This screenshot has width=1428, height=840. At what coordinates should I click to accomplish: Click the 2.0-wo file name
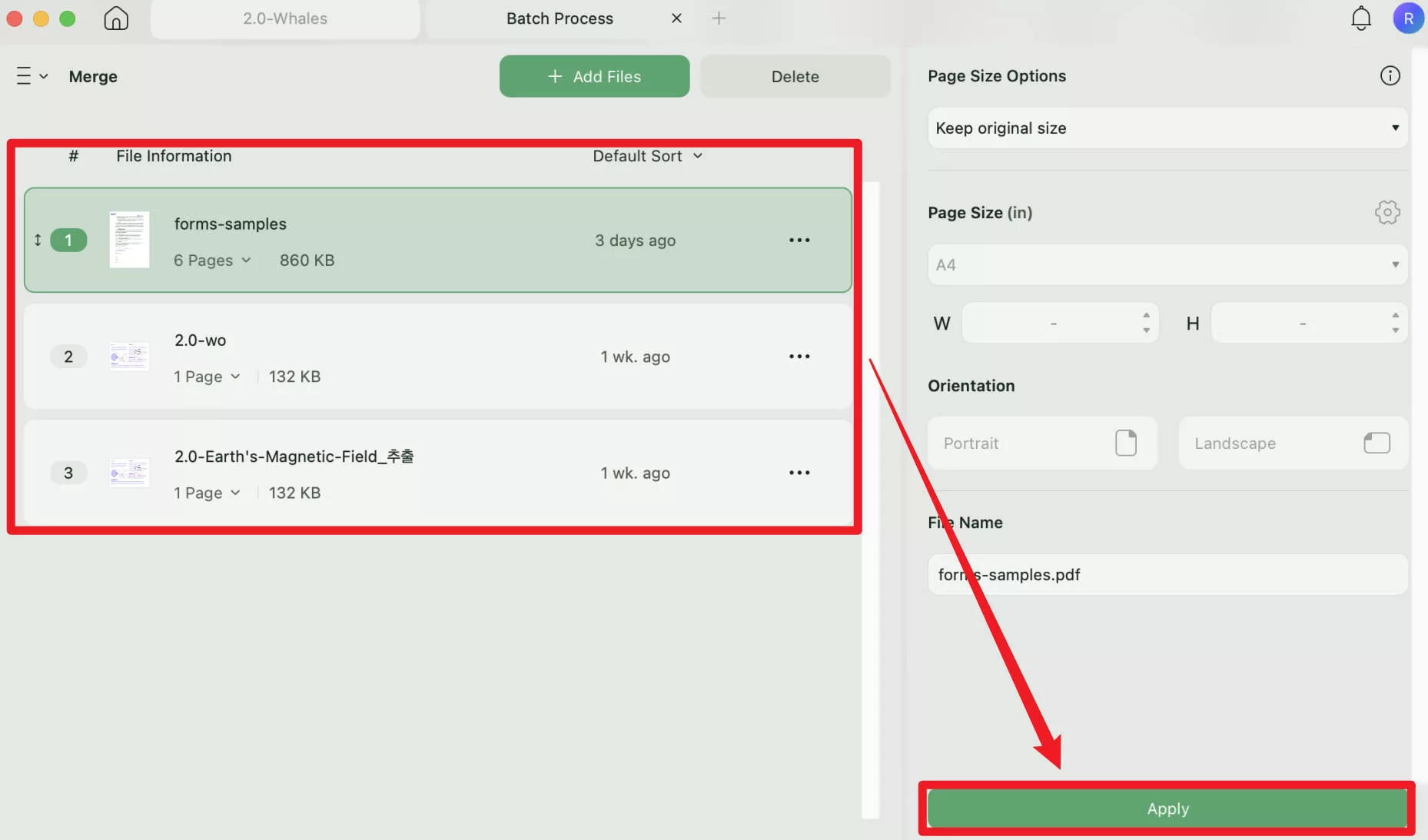point(200,340)
